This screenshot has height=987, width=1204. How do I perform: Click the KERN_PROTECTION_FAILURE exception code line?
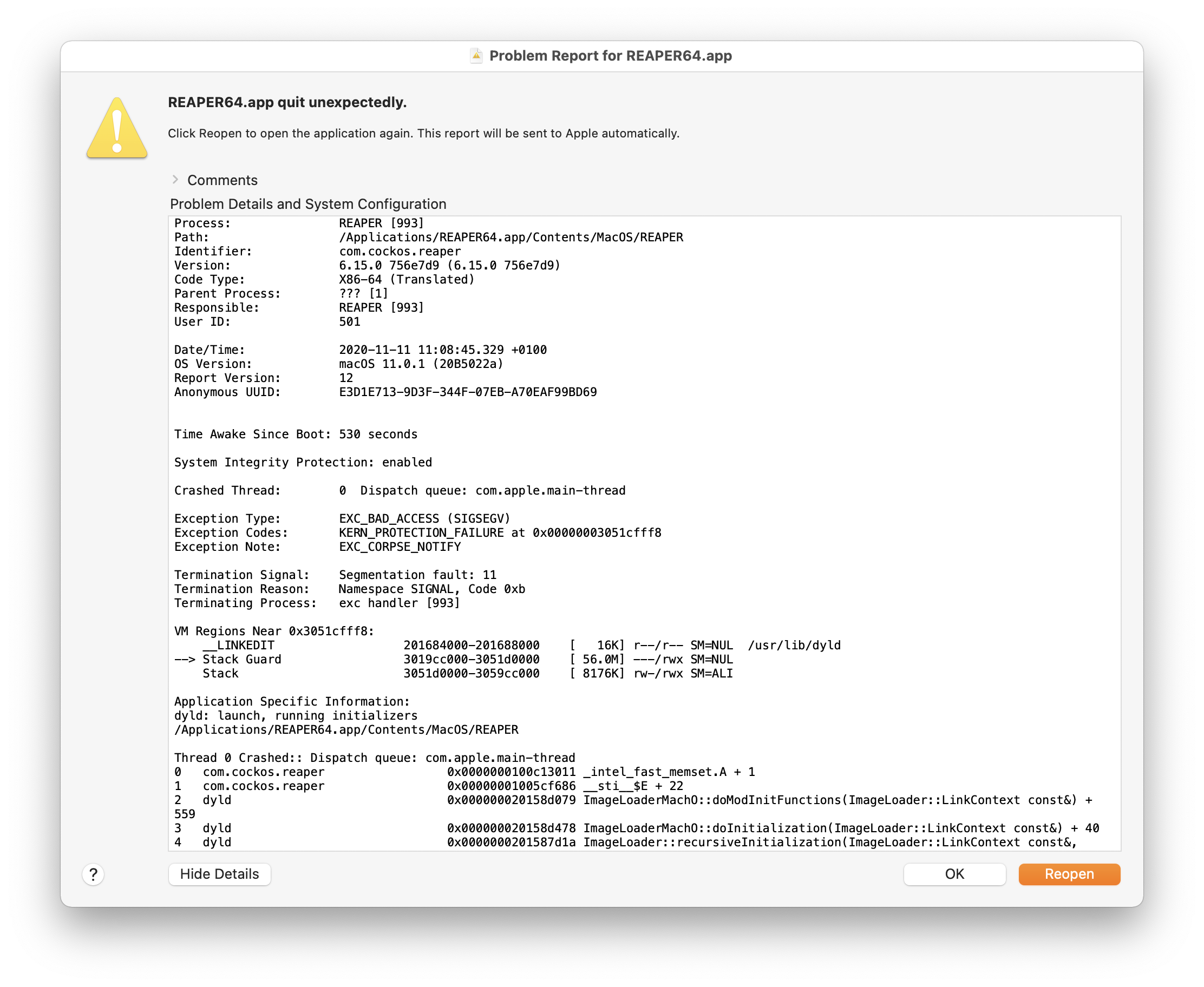point(418,532)
